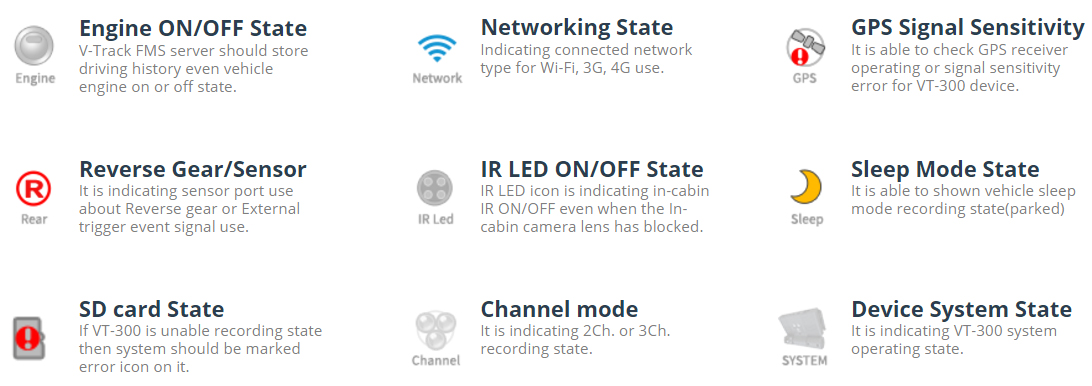Viewport: 1092px width, 386px height.
Task: Click the Reverse Gear/Sensor heading
Action: tap(193, 169)
